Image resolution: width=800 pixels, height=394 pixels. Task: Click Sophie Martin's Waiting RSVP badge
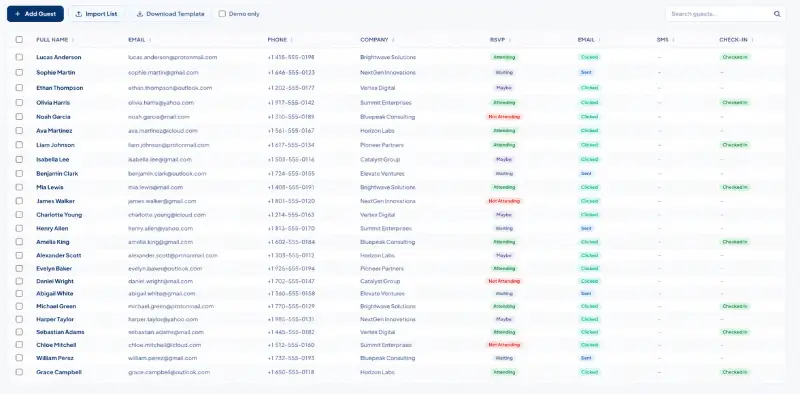click(504, 72)
